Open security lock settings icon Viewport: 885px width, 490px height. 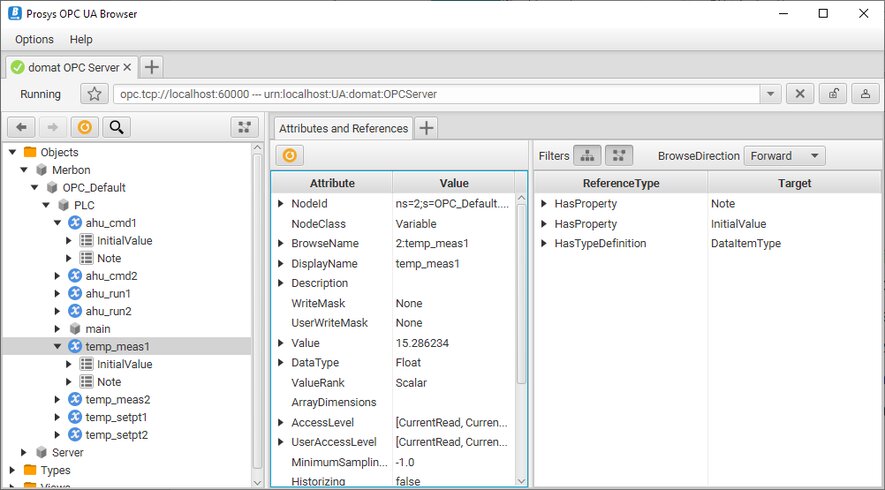(832, 94)
